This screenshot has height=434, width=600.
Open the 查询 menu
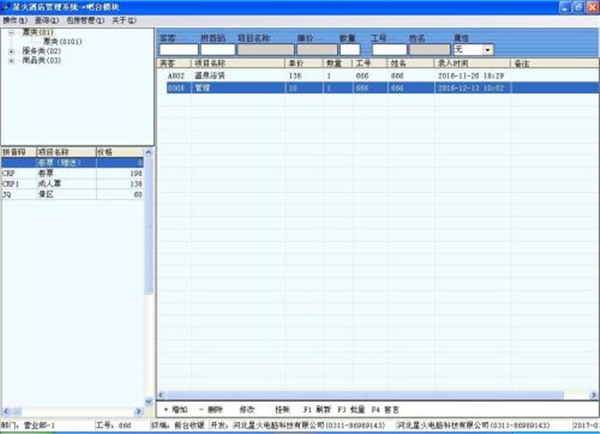coord(46,19)
